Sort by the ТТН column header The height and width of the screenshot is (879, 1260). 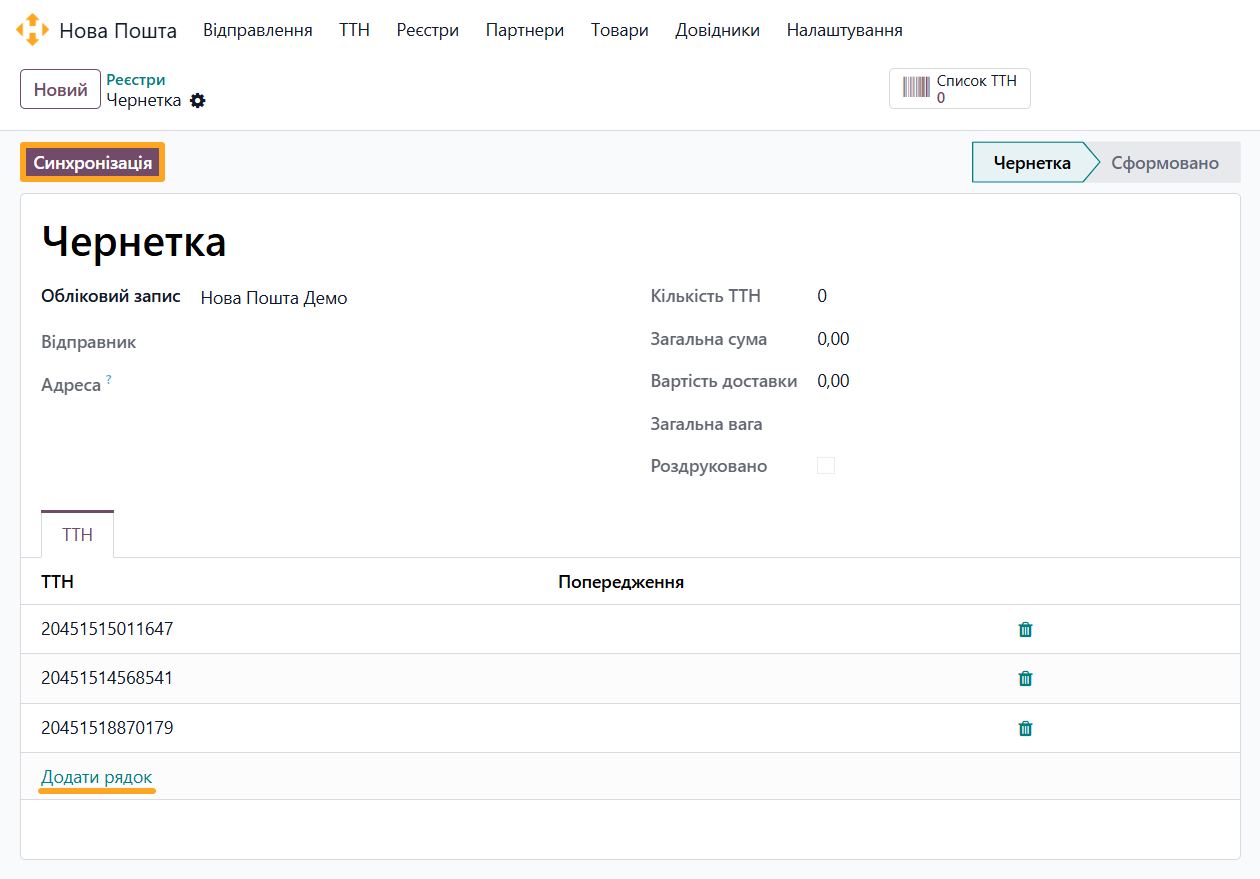57,582
